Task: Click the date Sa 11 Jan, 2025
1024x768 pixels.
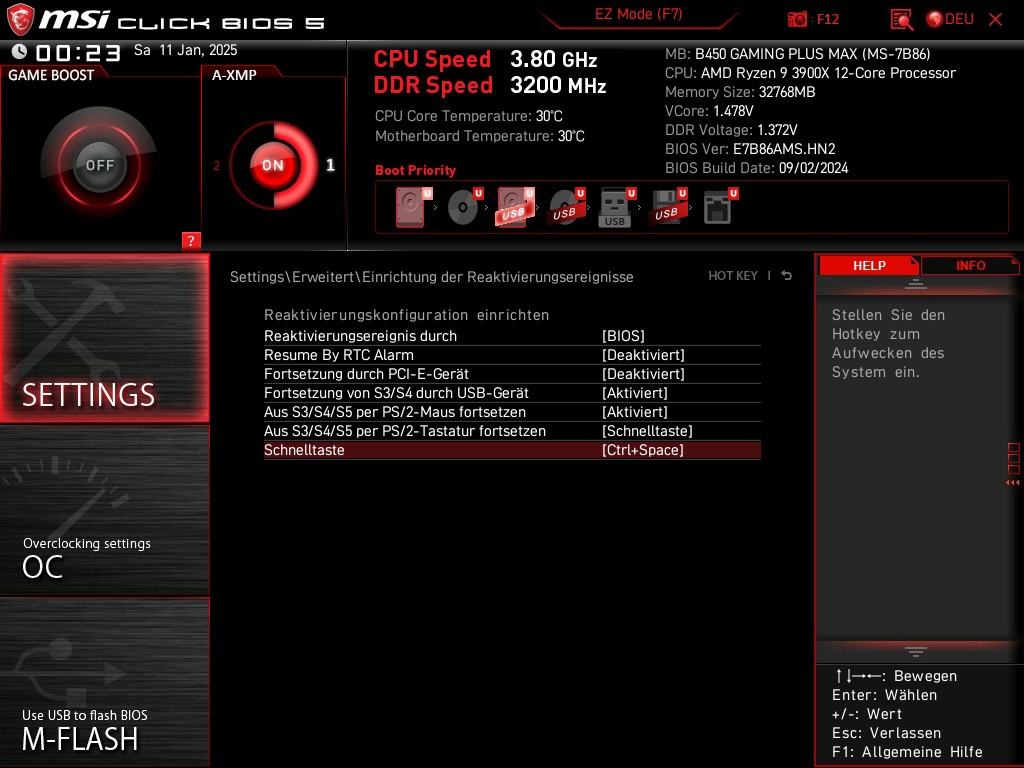Action: pos(185,50)
